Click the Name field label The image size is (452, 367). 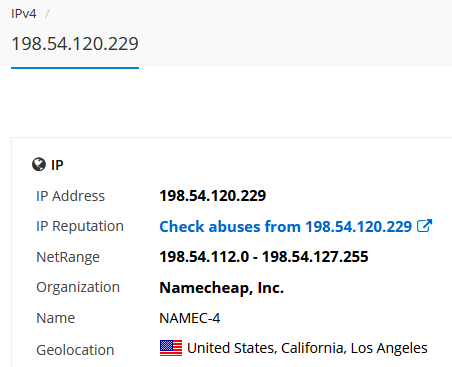[55, 318]
